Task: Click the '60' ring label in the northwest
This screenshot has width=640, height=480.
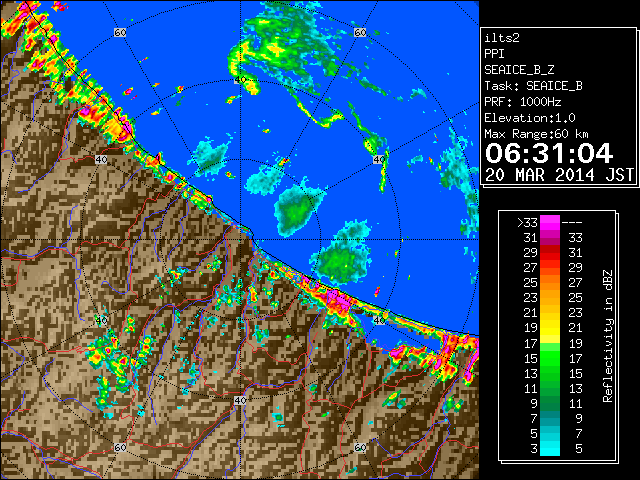Action: 120,32
